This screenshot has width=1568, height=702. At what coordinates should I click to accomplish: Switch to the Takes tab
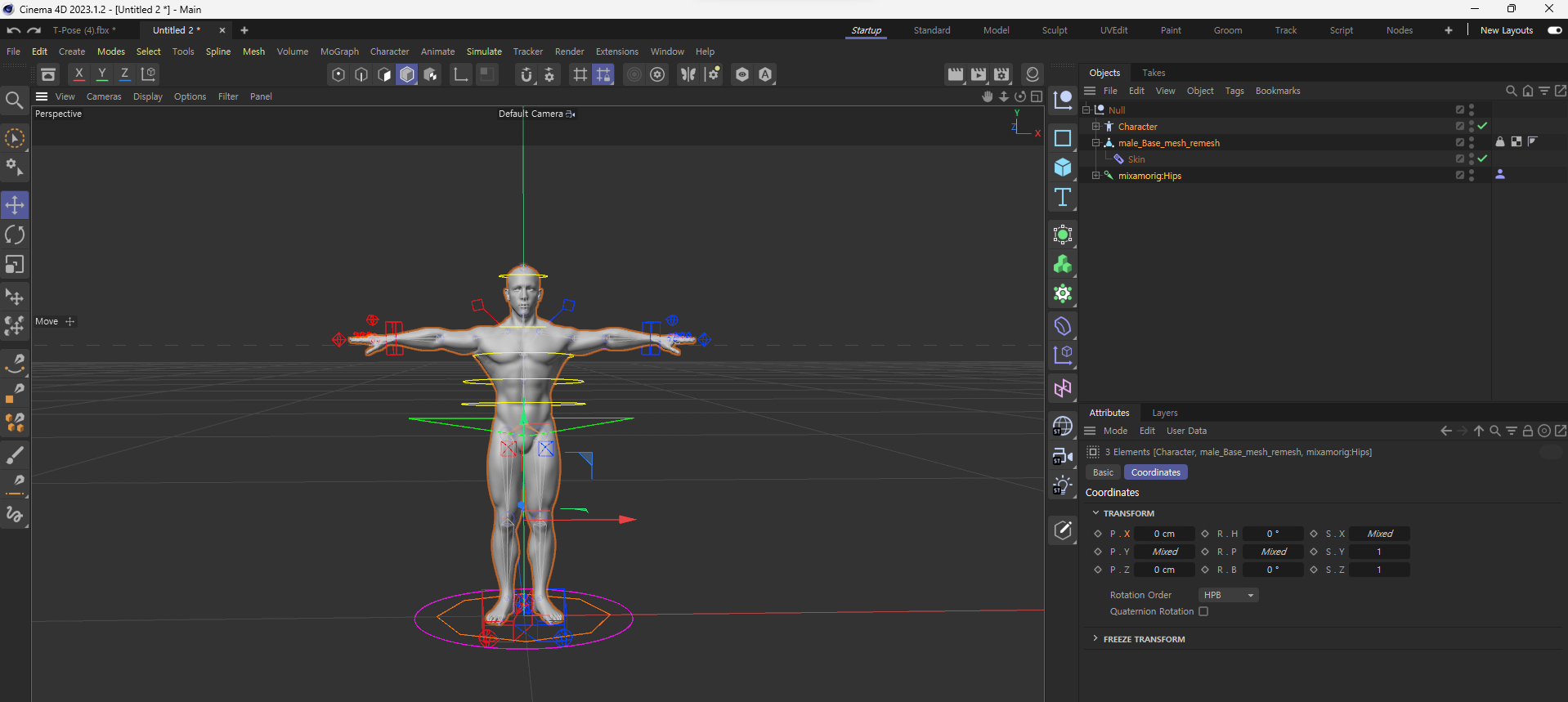(1154, 73)
